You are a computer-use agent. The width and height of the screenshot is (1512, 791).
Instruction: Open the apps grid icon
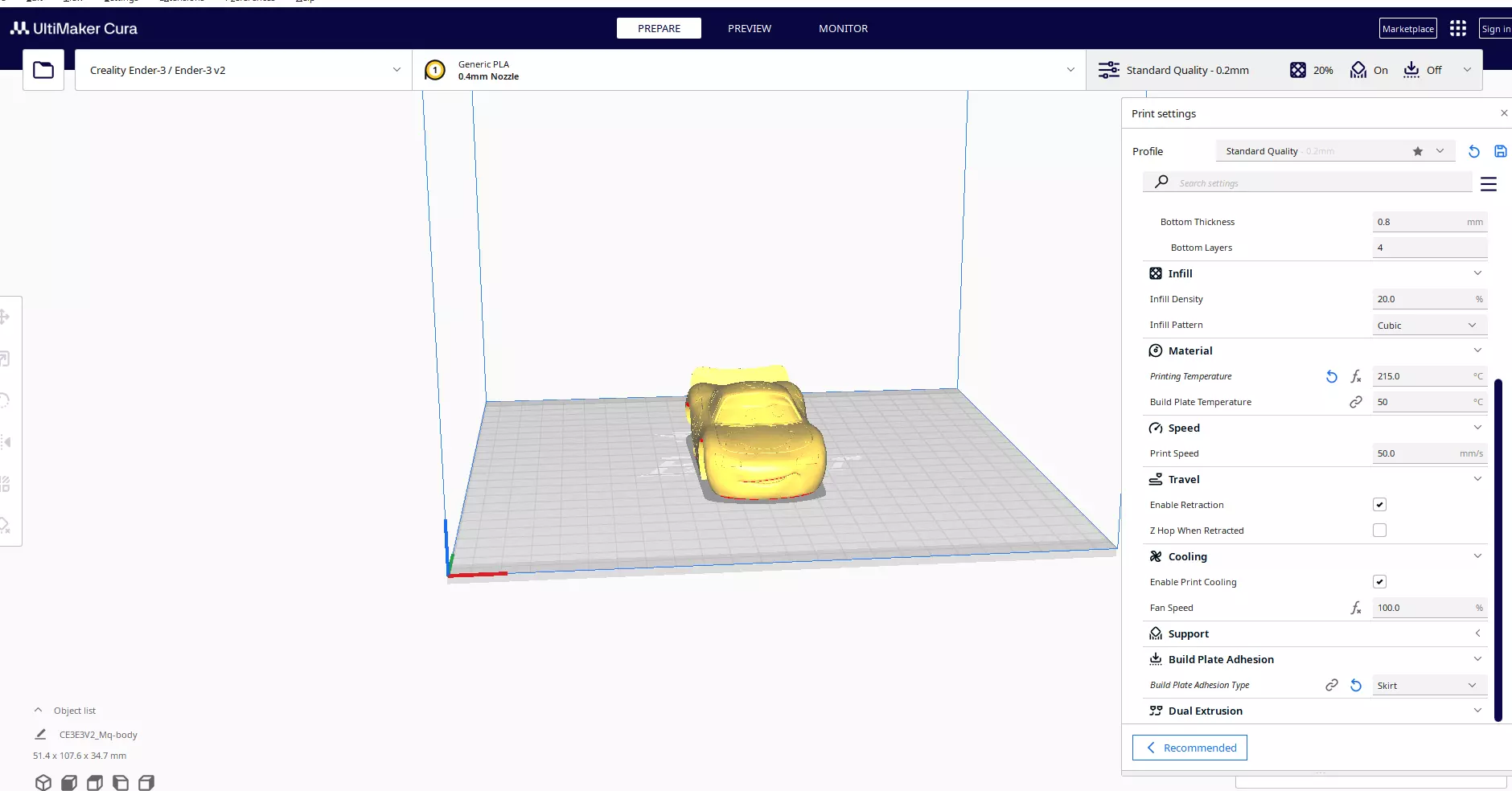coord(1458,28)
